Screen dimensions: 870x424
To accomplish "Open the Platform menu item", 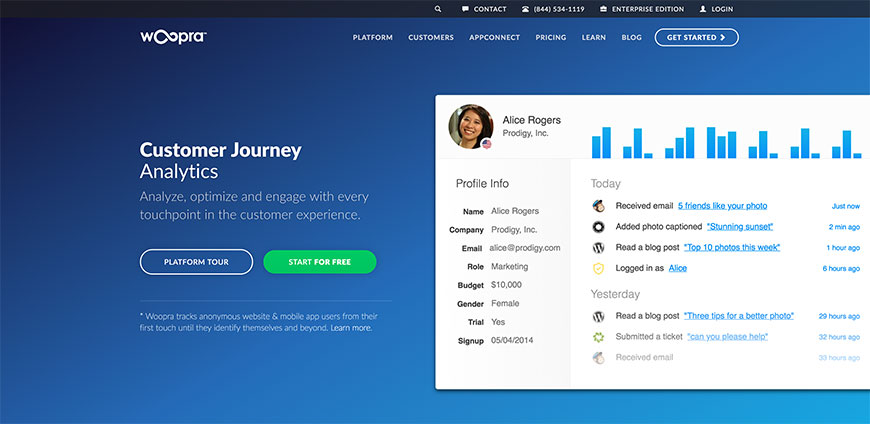I will click(372, 38).
